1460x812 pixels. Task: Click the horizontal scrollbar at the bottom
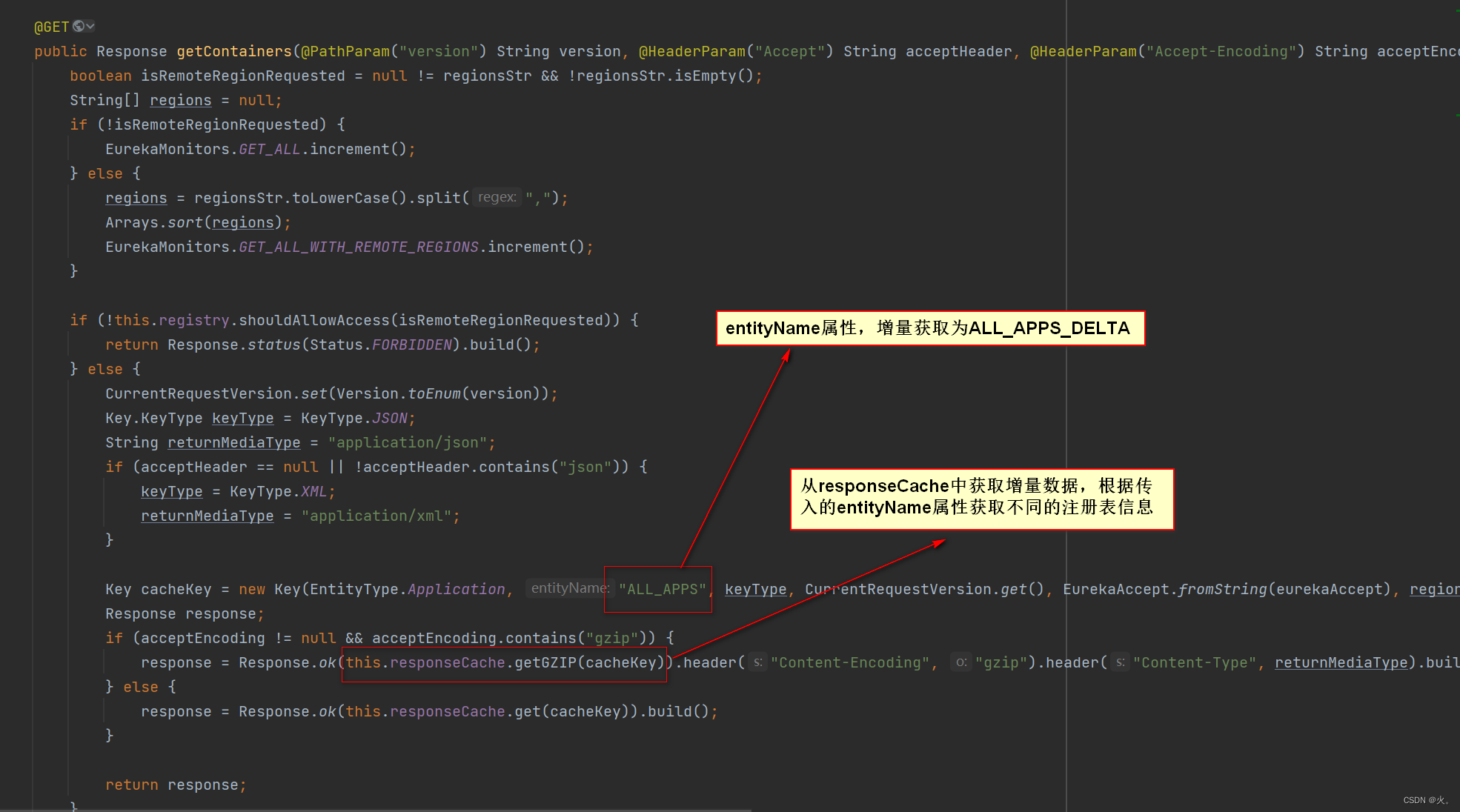tap(376, 810)
